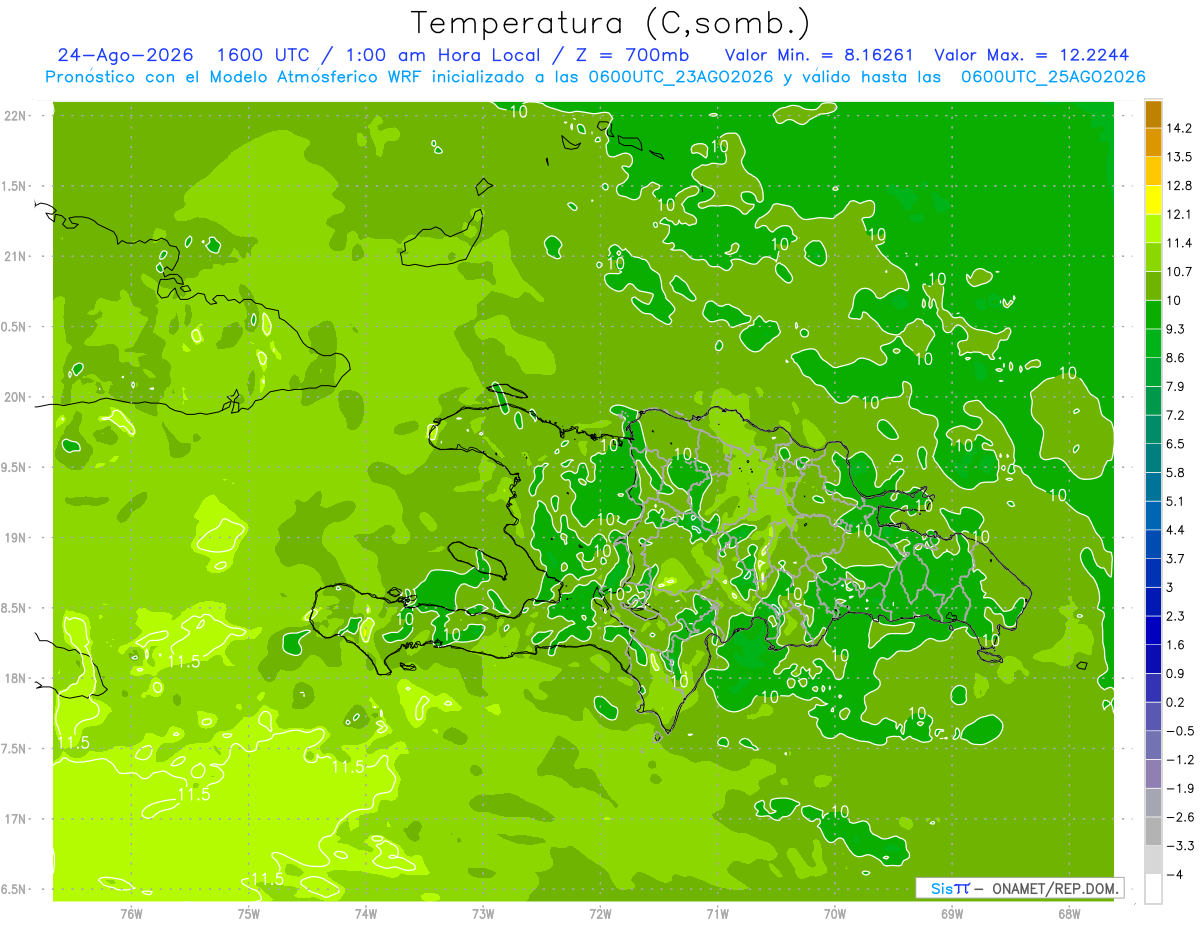Click the '68W' longitude axis label

(x=1069, y=913)
